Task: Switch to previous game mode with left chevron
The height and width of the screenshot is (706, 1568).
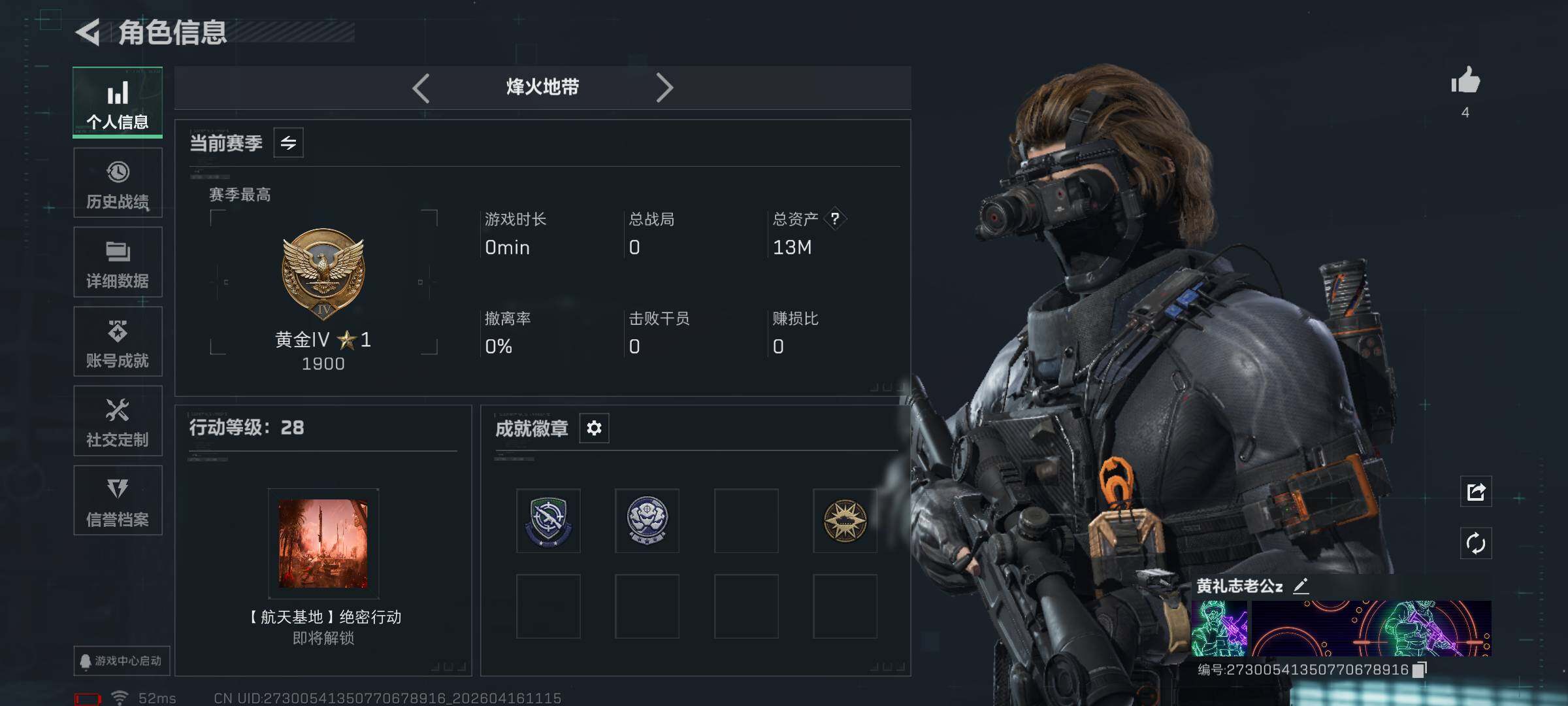Action: click(421, 88)
